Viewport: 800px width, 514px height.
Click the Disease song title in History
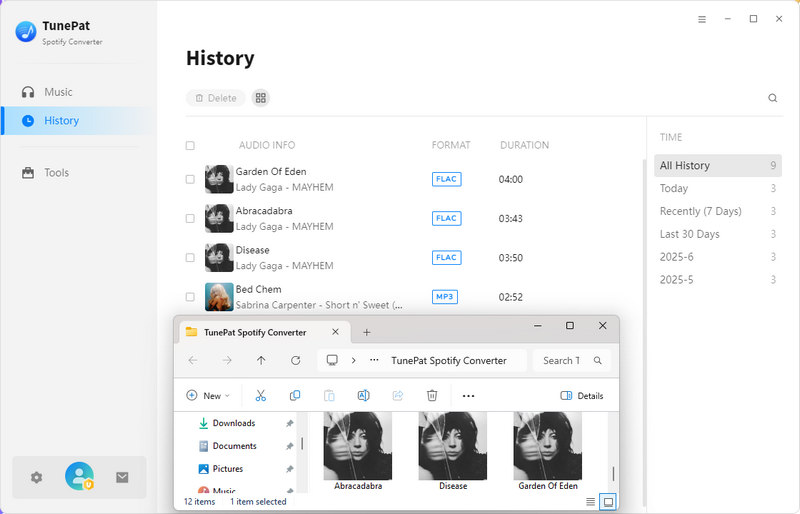[x=253, y=250]
